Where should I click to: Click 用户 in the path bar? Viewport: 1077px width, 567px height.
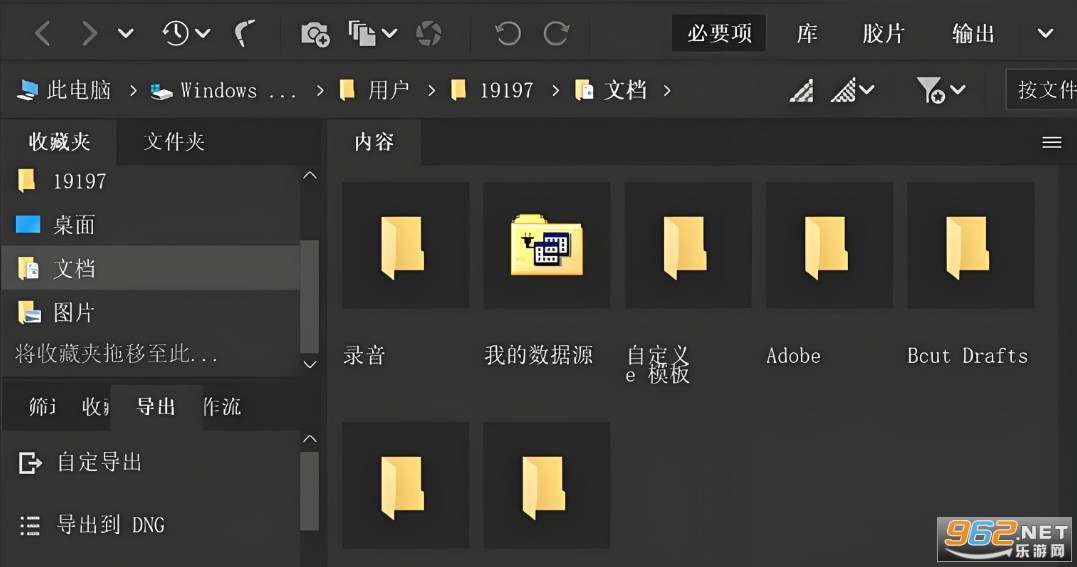374,90
